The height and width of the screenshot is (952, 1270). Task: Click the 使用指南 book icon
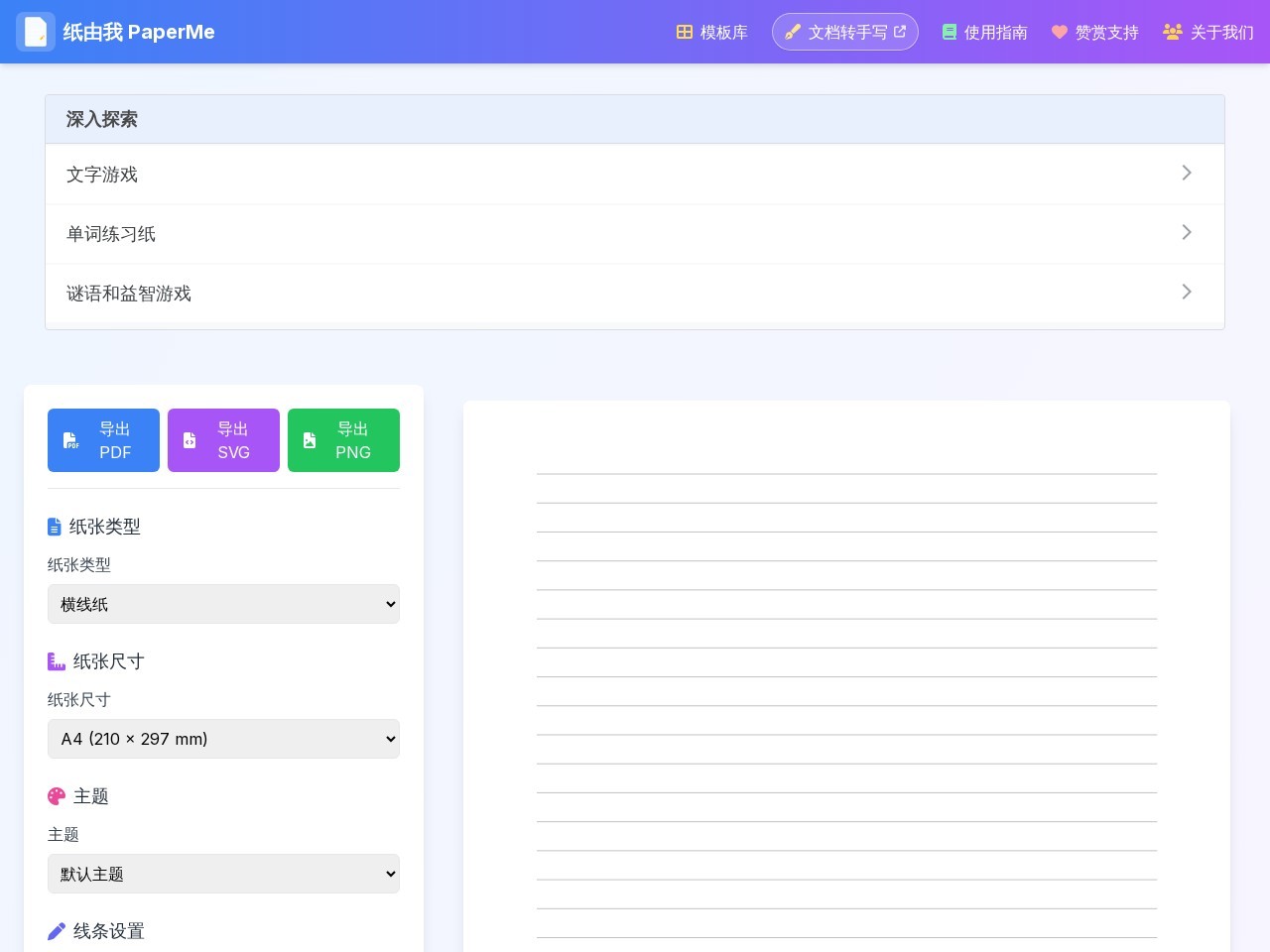(950, 32)
